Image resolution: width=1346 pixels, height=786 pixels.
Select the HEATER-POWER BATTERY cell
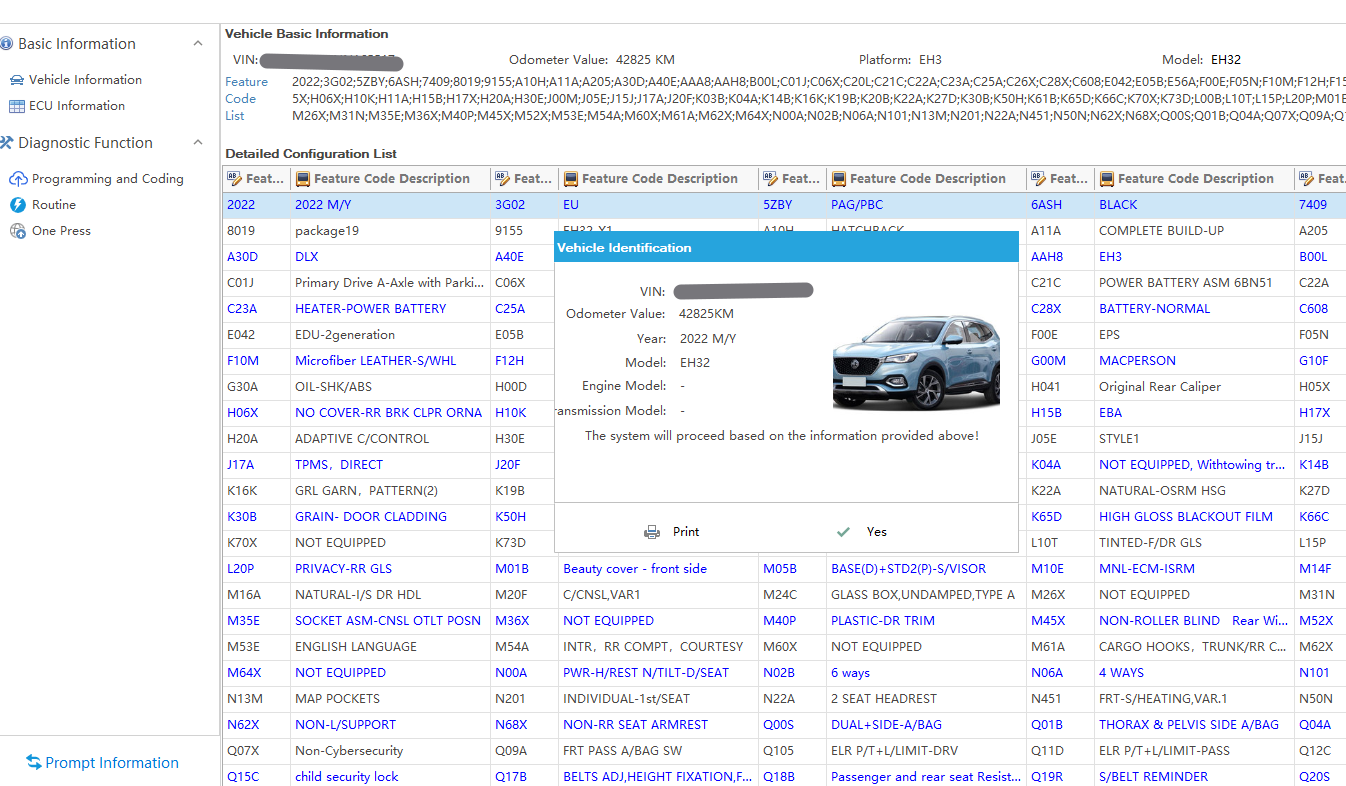pos(370,309)
